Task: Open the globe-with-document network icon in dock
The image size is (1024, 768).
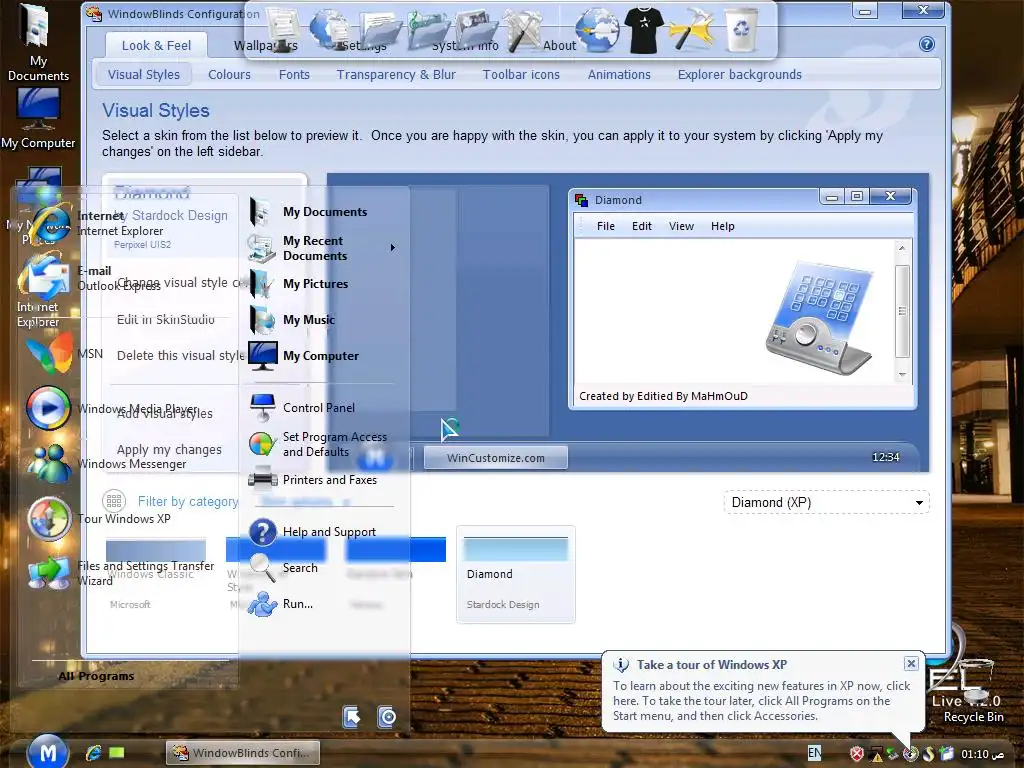Action: tap(332, 29)
